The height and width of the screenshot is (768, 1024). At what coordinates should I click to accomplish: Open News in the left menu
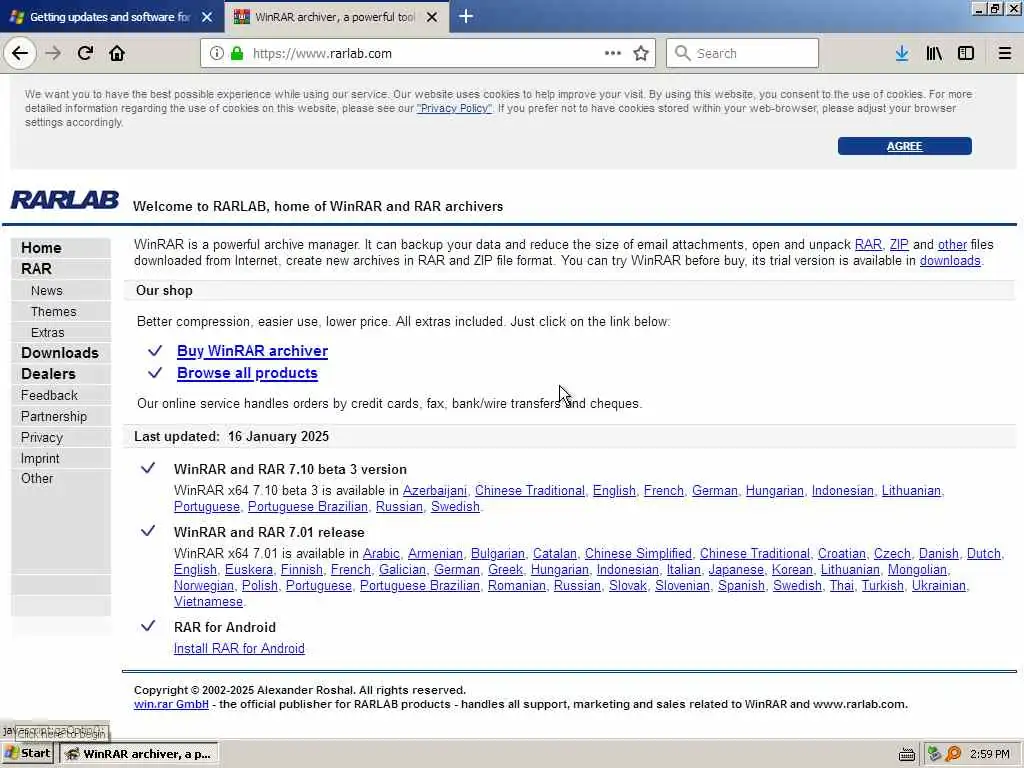46,291
